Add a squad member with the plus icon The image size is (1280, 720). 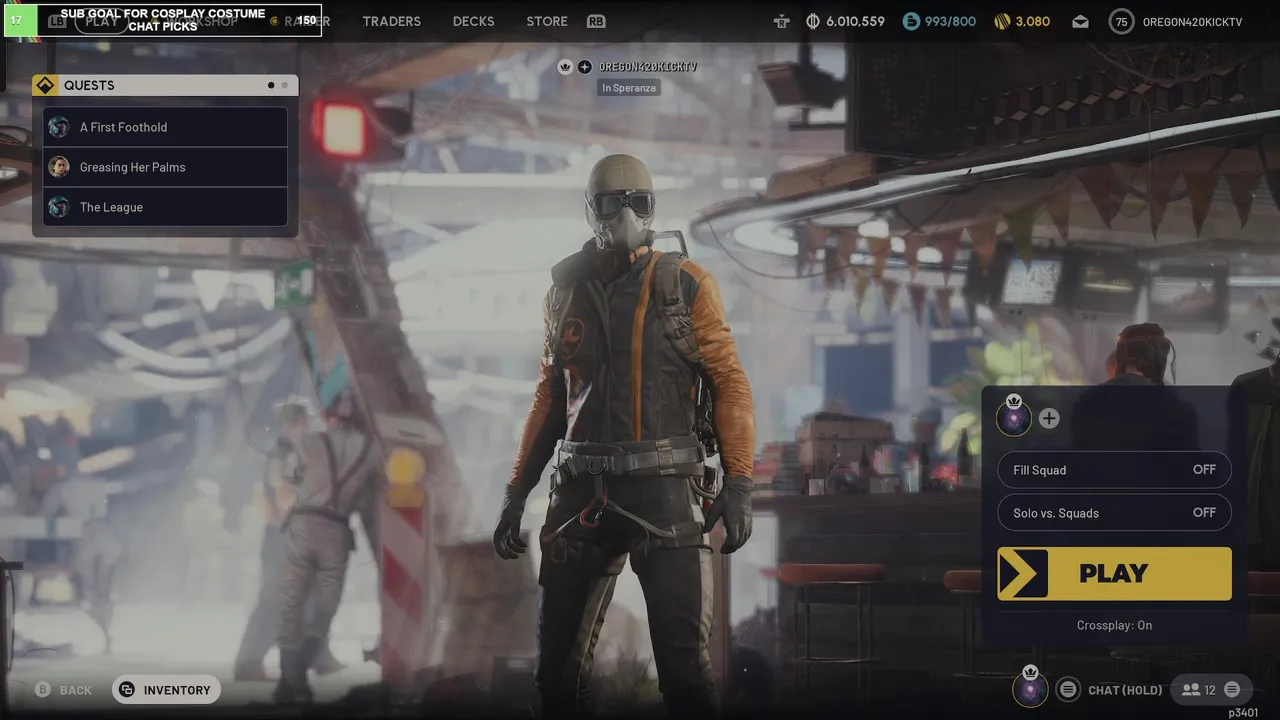[x=1048, y=418]
